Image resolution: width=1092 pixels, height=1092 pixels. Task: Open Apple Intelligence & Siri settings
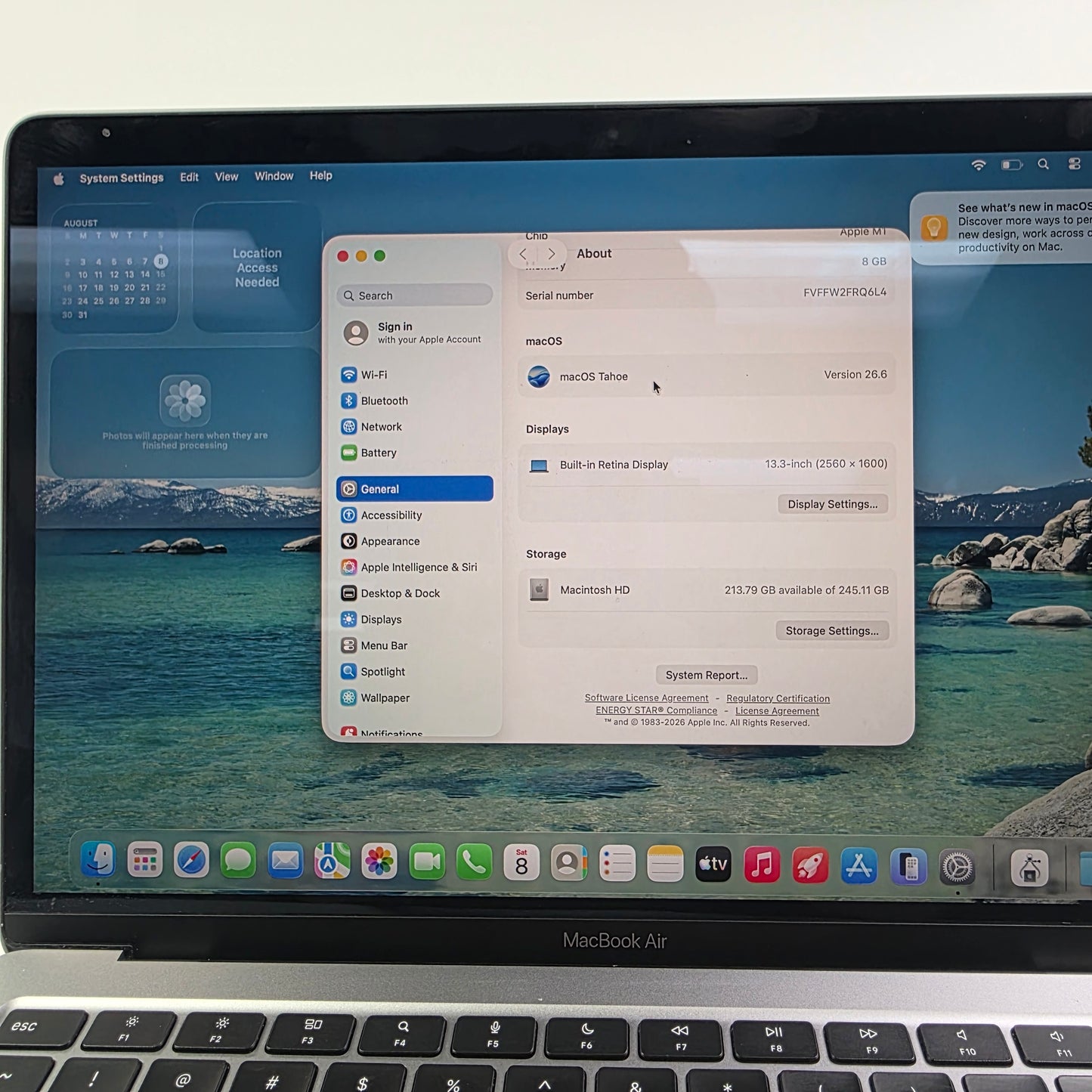pos(414,568)
